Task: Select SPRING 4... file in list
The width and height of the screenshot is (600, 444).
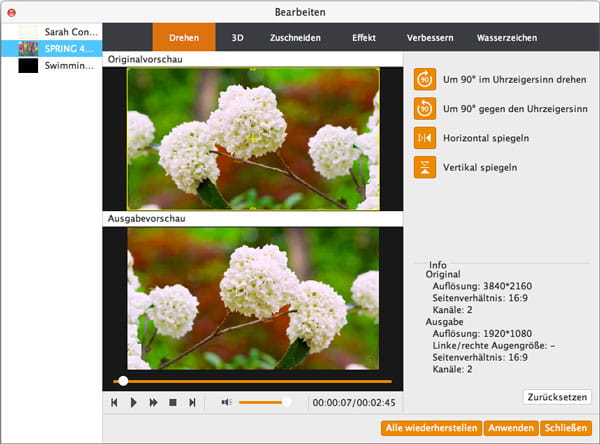Action: pos(52,49)
